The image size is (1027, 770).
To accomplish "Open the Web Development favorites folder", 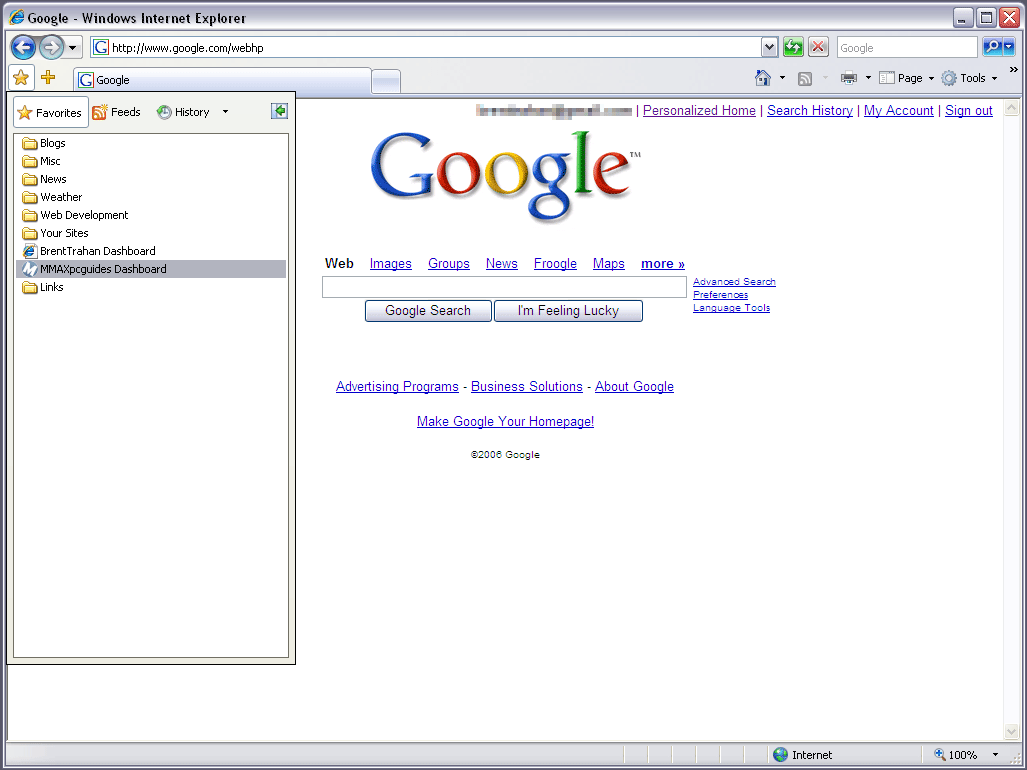I will [84, 215].
